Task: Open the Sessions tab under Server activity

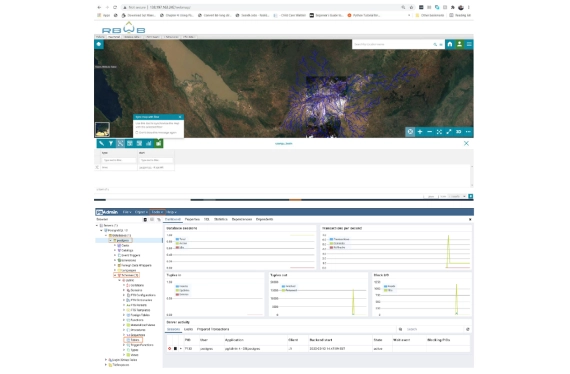Action: coord(173,329)
